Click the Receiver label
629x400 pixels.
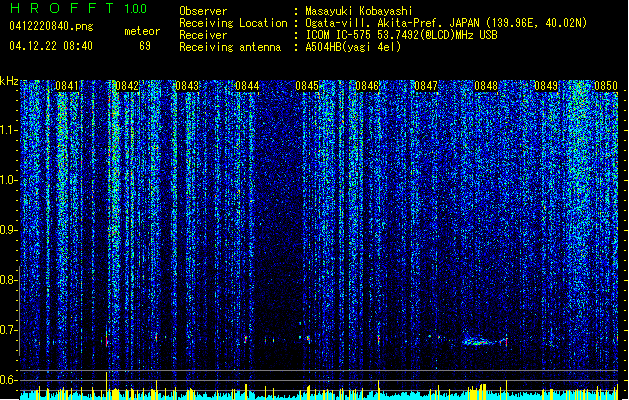(203, 35)
